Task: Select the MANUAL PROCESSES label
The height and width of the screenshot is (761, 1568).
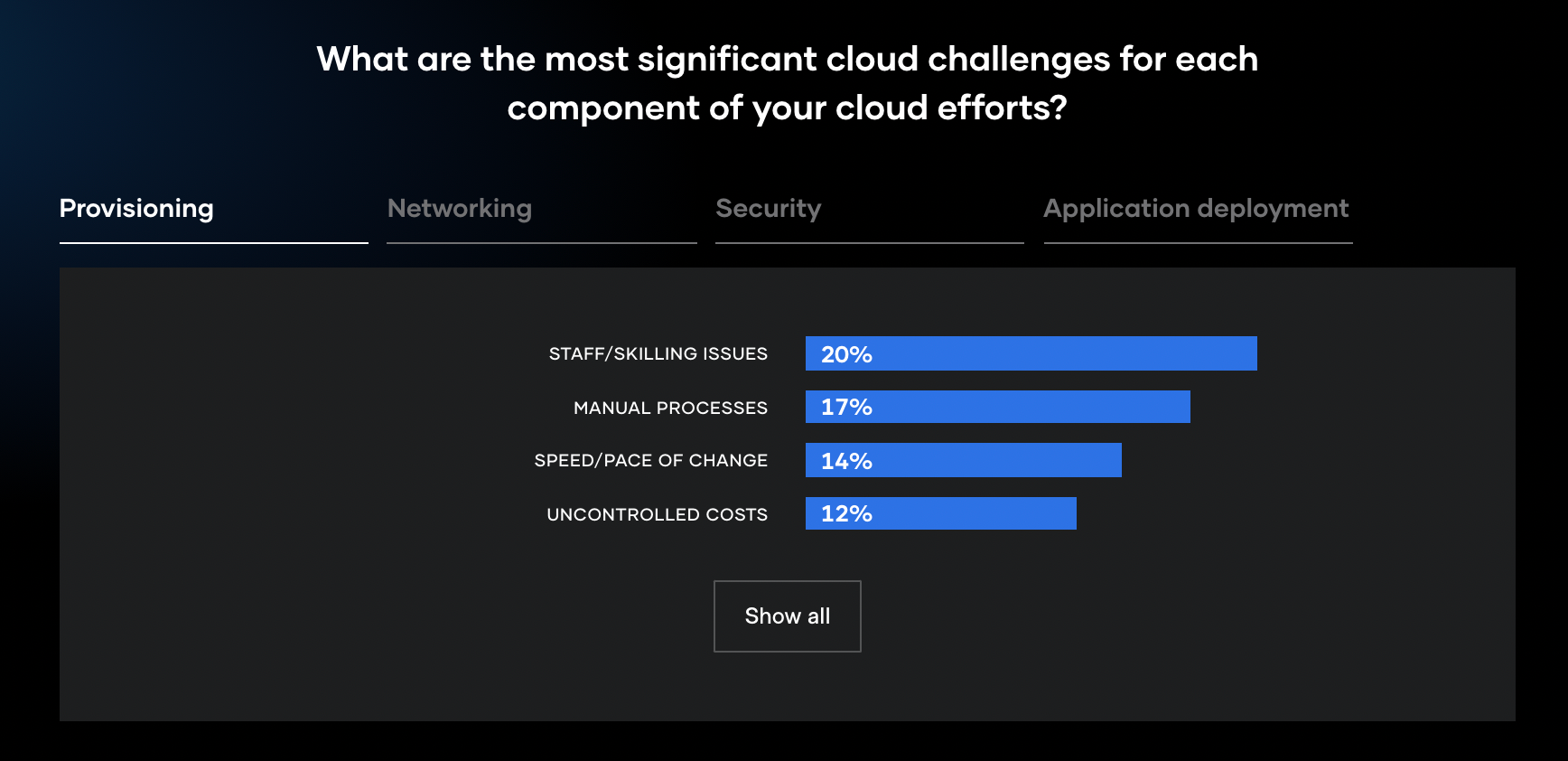Action: coord(671,408)
